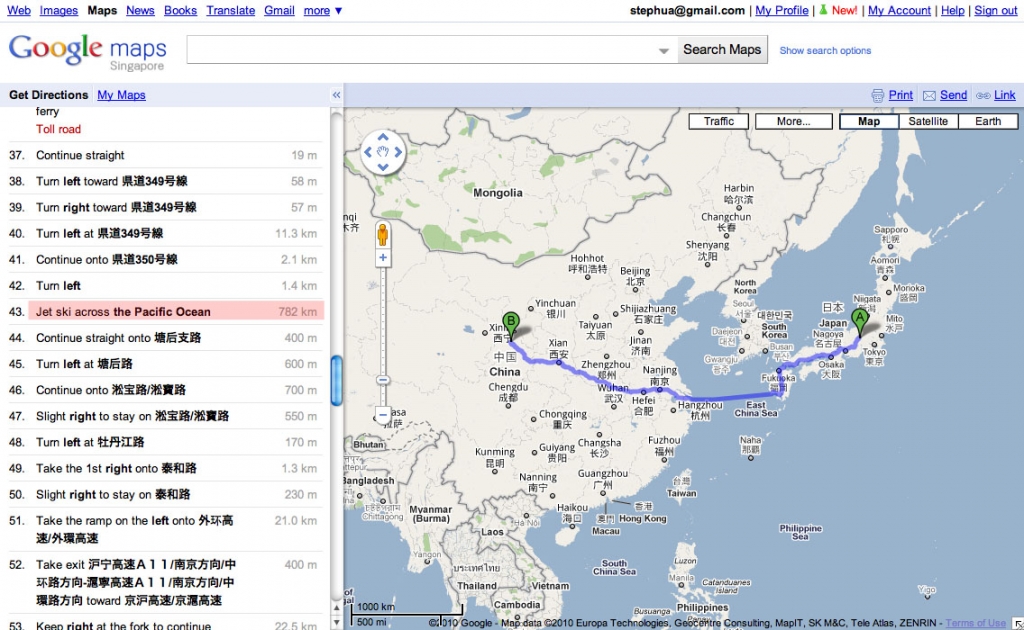1024x630 pixels.
Task: Click the chain Link icon
Action: [x=983, y=95]
